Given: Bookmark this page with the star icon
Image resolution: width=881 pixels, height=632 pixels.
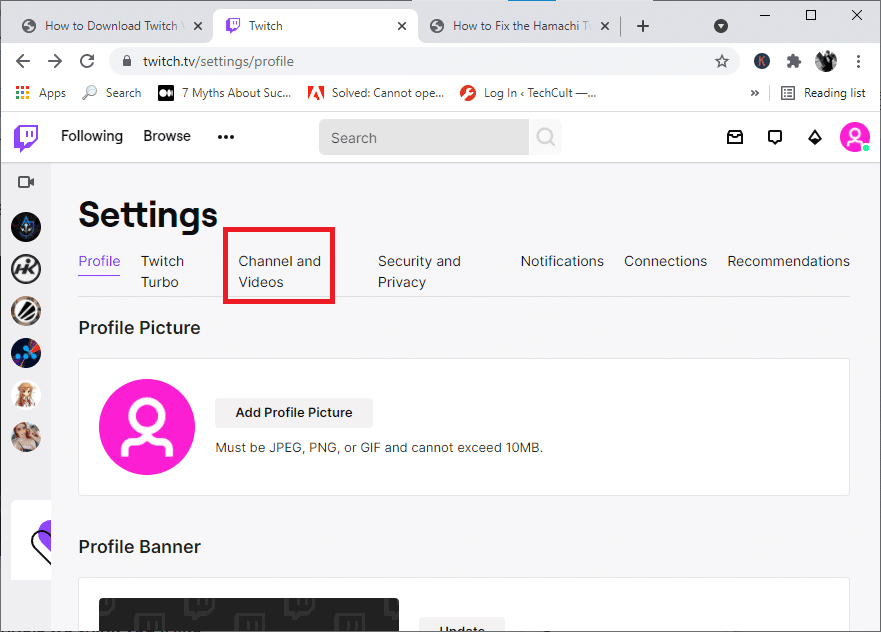Looking at the screenshot, I should pyautogui.click(x=721, y=61).
